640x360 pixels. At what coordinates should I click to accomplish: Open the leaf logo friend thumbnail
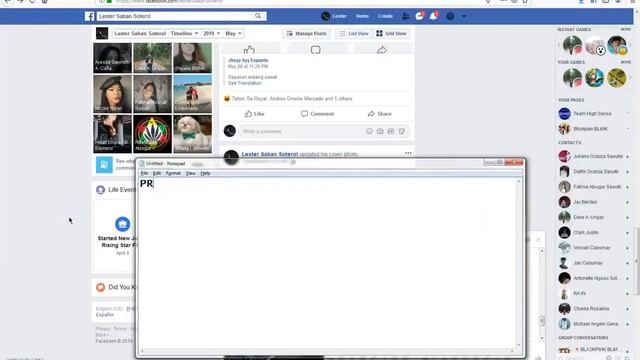[x=152, y=134]
